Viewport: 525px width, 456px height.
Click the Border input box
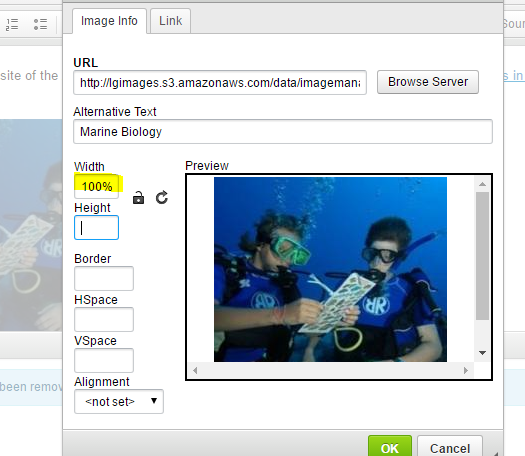(104, 279)
